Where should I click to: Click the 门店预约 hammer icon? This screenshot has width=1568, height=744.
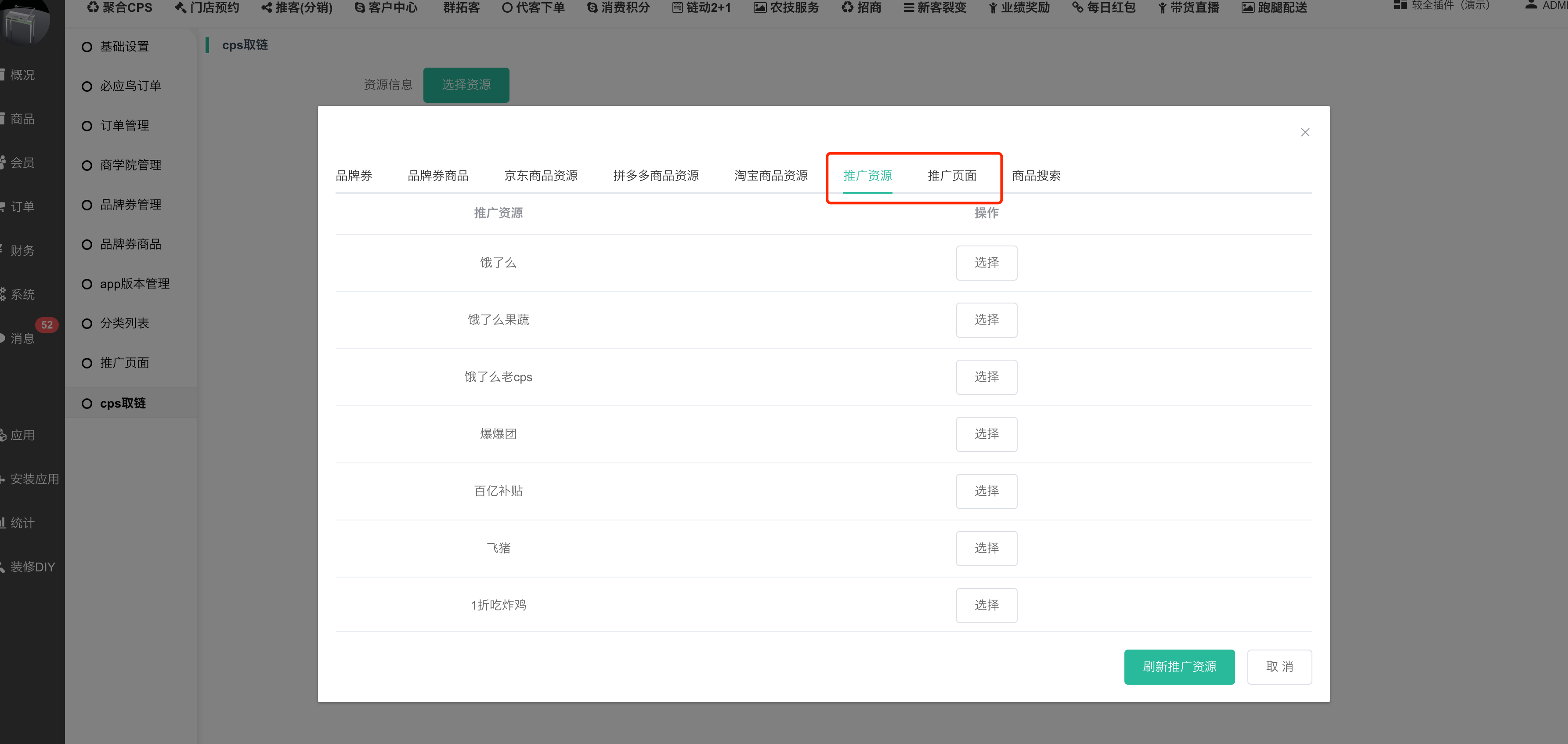180,7
